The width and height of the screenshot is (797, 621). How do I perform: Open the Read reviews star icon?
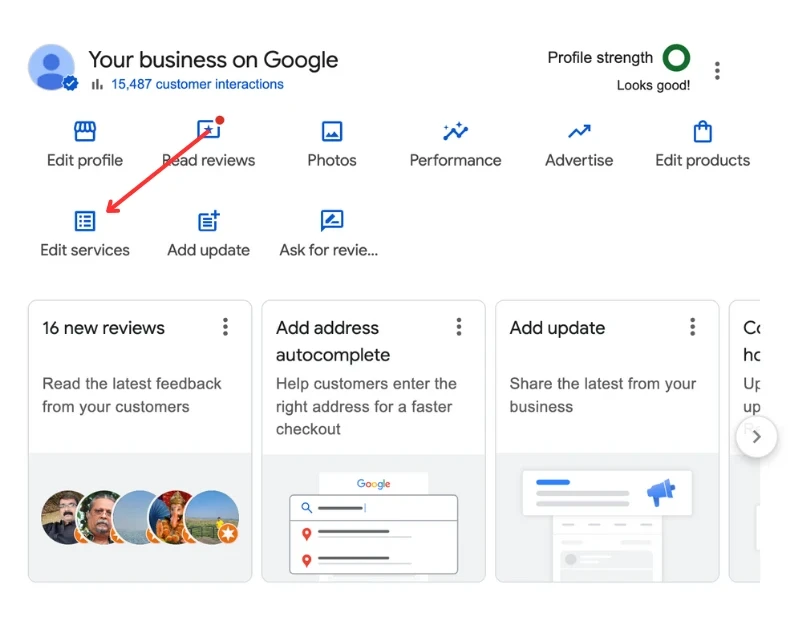pos(208,129)
